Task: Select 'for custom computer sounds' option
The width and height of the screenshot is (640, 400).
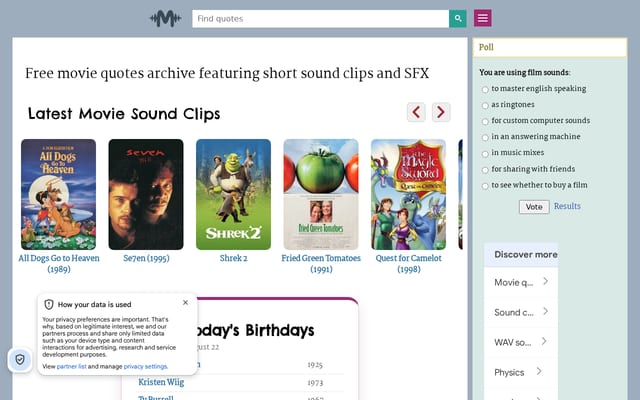Action: [485, 122]
